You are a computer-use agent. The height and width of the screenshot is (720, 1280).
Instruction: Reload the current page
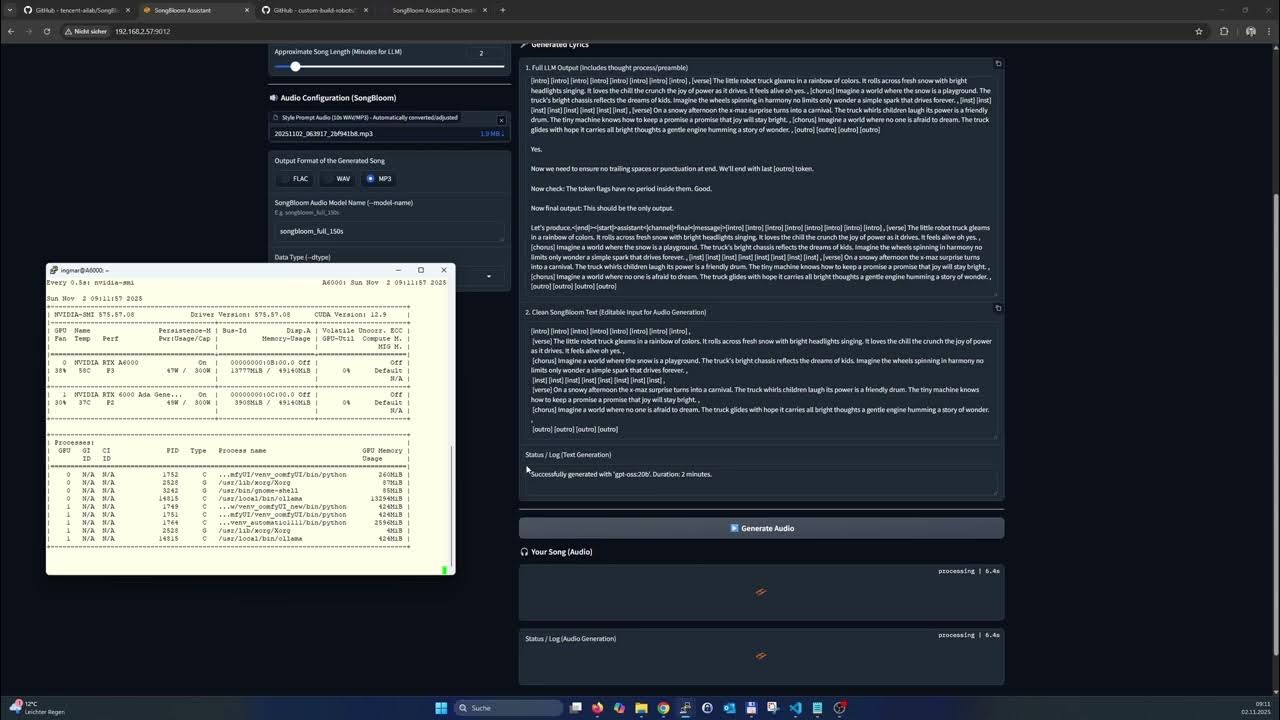(x=47, y=31)
